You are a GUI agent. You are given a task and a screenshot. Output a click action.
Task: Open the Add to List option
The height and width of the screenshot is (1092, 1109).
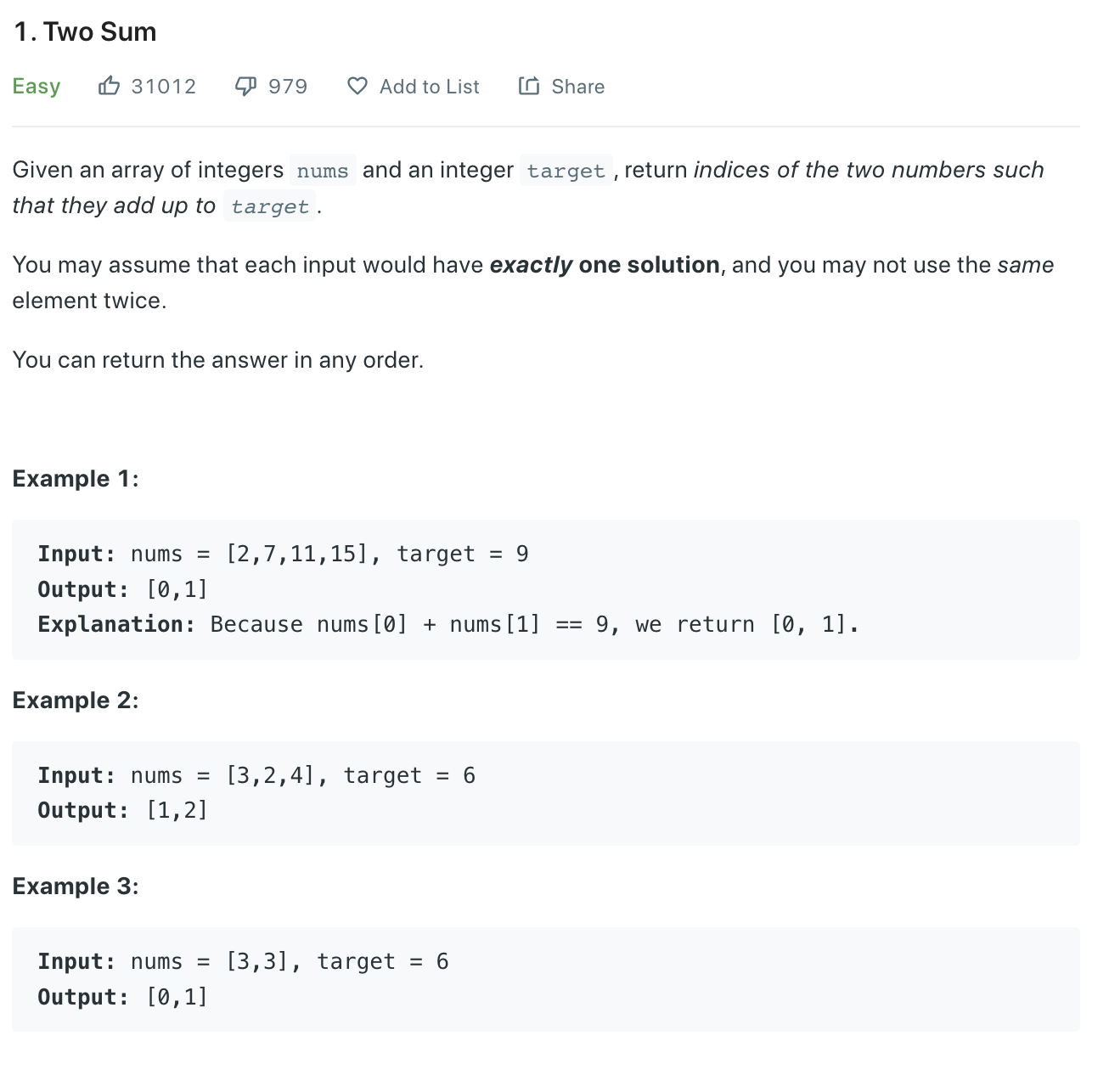429,87
